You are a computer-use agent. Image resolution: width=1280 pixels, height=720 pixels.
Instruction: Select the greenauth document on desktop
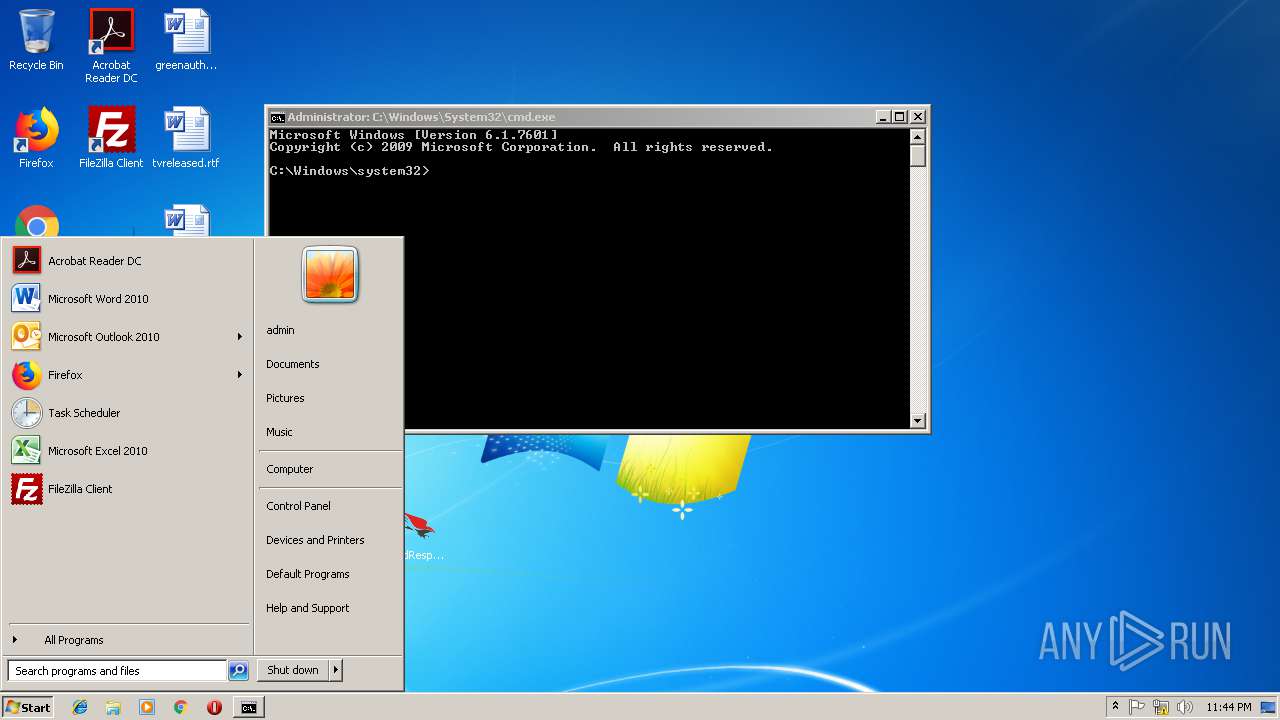[186, 40]
